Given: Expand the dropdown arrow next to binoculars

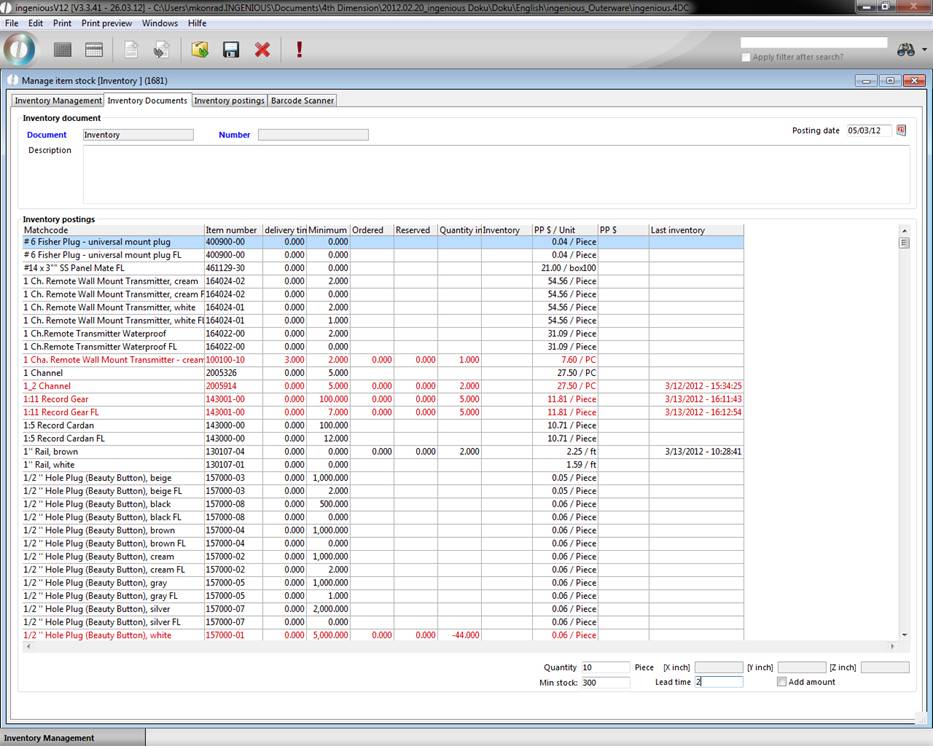Looking at the screenshot, I should (x=923, y=50).
